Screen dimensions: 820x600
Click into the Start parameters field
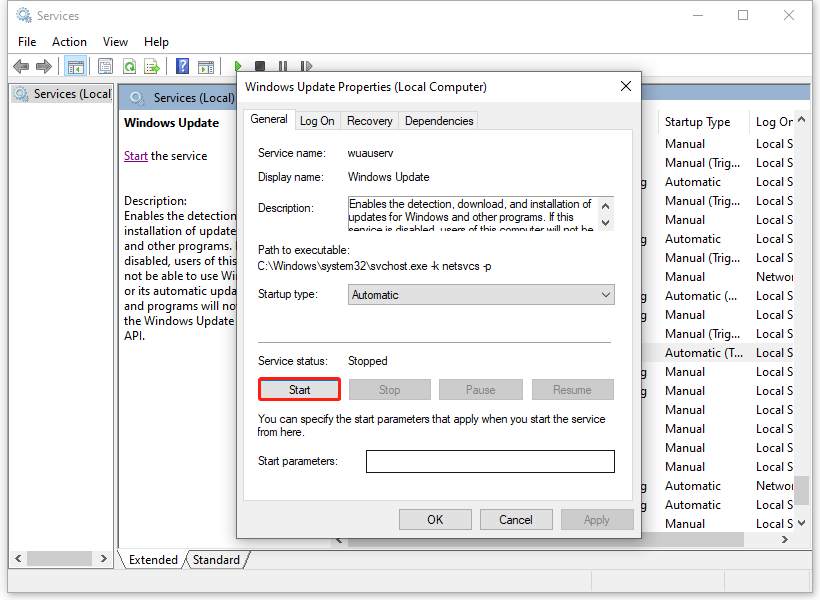pyautogui.click(x=490, y=461)
